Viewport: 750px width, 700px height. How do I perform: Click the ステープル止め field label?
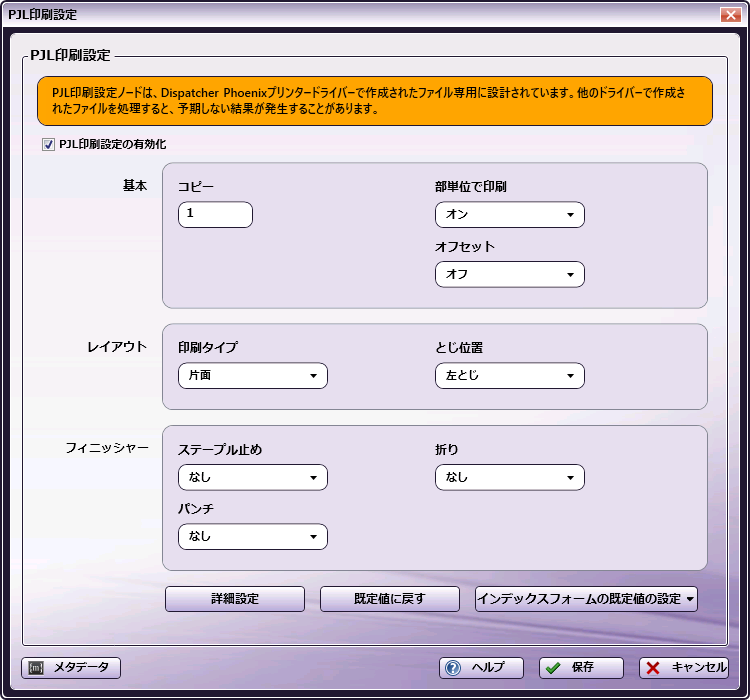click(x=220, y=450)
